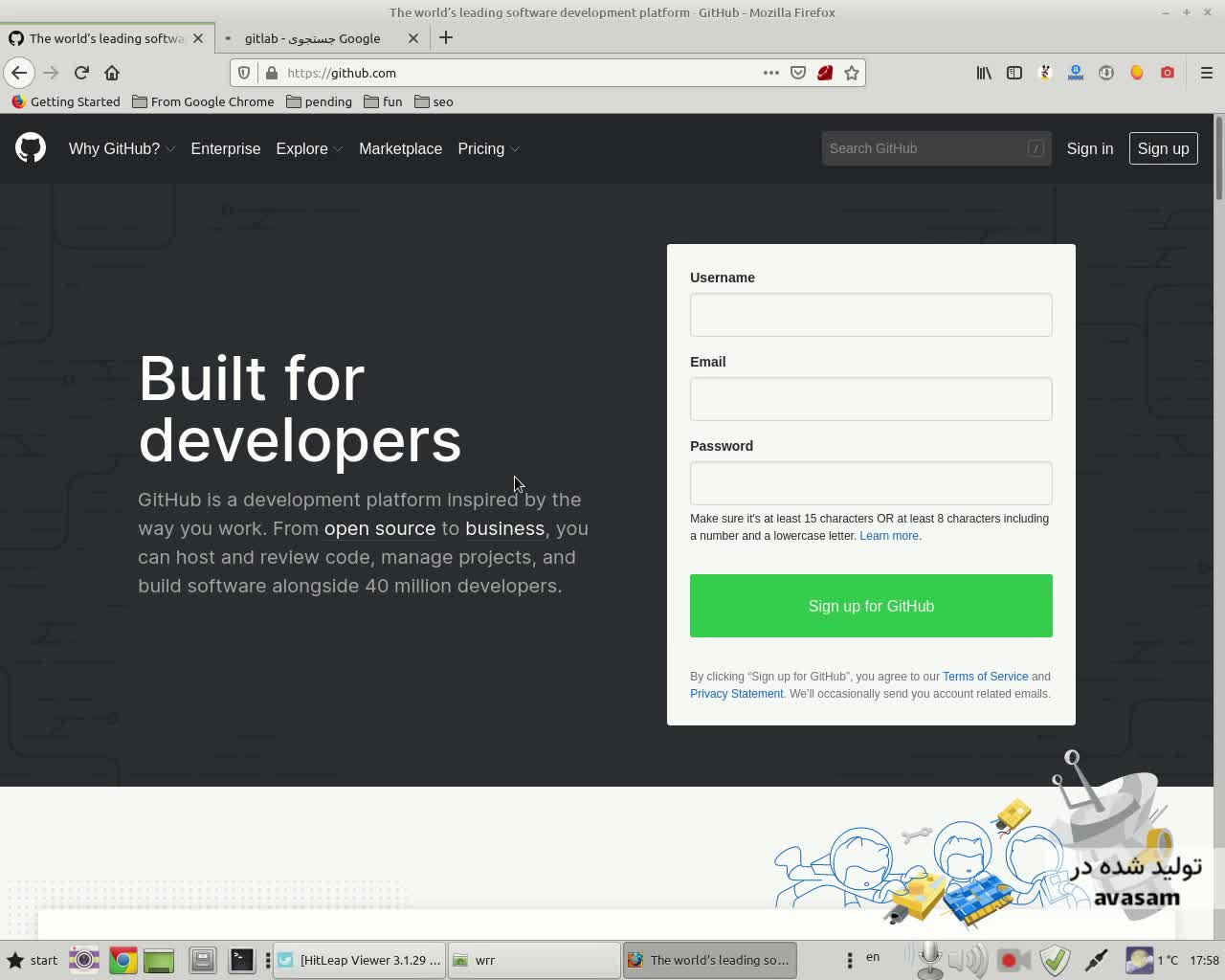Open Firefox hamburger menu
The width and height of the screenshot is (1225, 980).
[x=1206, y=73]
